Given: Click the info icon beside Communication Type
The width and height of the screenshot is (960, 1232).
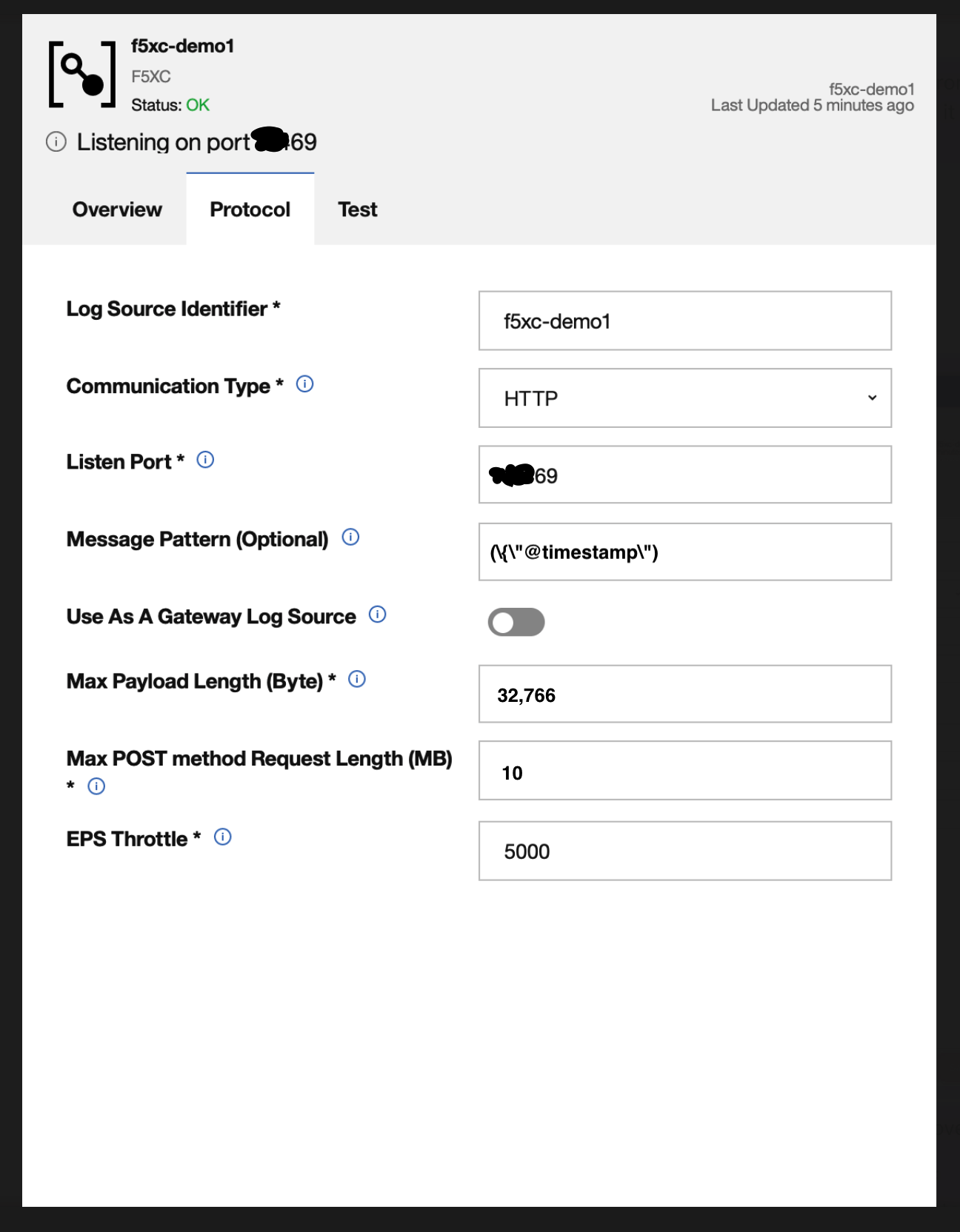Looking at the screenshot, I should 304,384.
